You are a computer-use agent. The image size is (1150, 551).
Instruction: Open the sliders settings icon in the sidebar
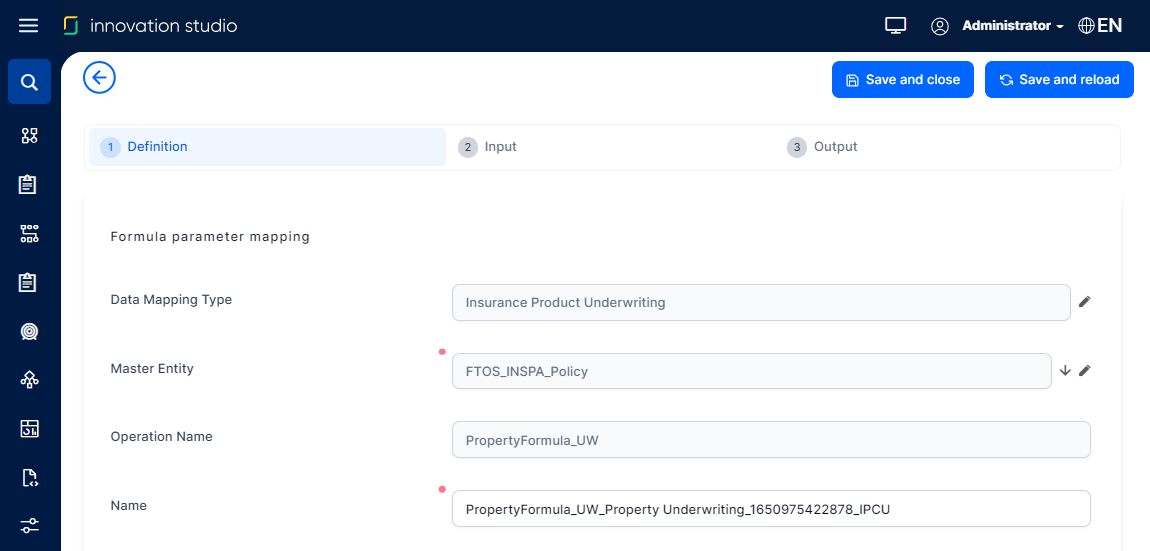pos(29,526)
